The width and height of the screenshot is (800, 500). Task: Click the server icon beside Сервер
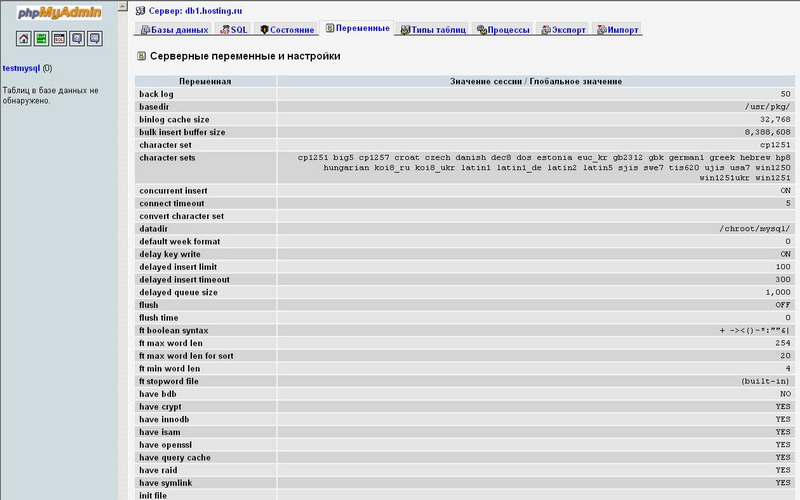coord(140,11)
